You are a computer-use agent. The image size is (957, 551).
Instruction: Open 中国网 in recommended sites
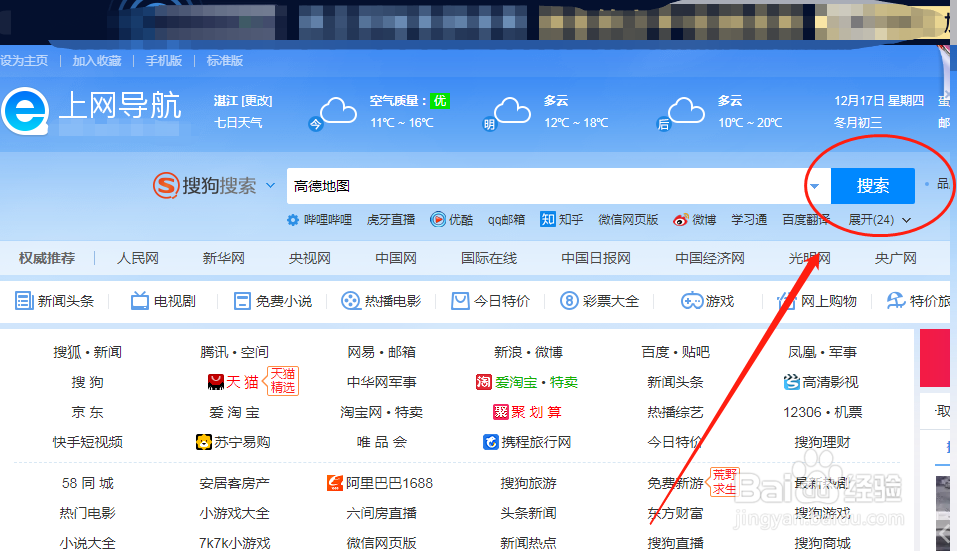[x=395, y=258]
